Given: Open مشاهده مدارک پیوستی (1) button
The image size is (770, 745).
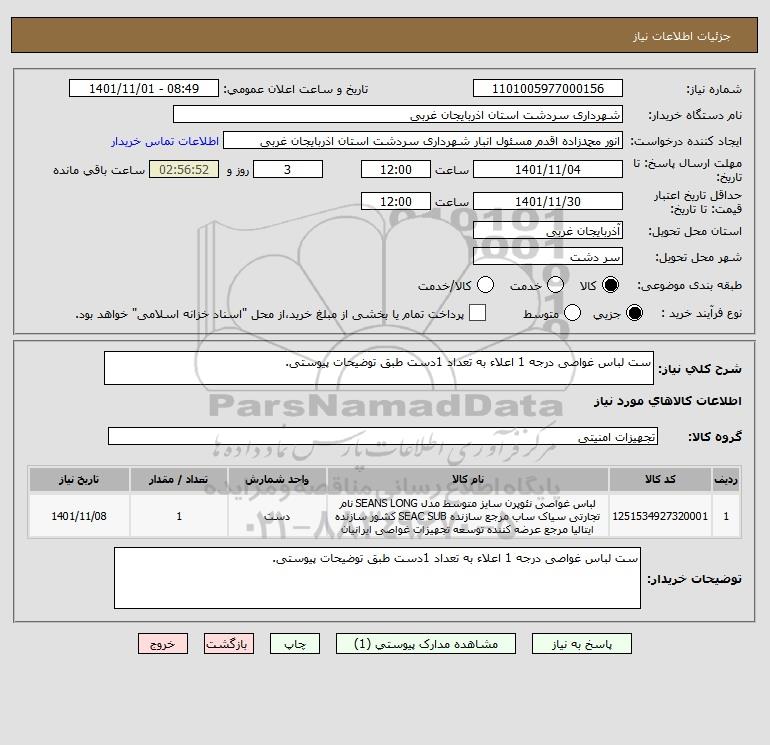Looking at the screenshot, I should click(426, 644).
